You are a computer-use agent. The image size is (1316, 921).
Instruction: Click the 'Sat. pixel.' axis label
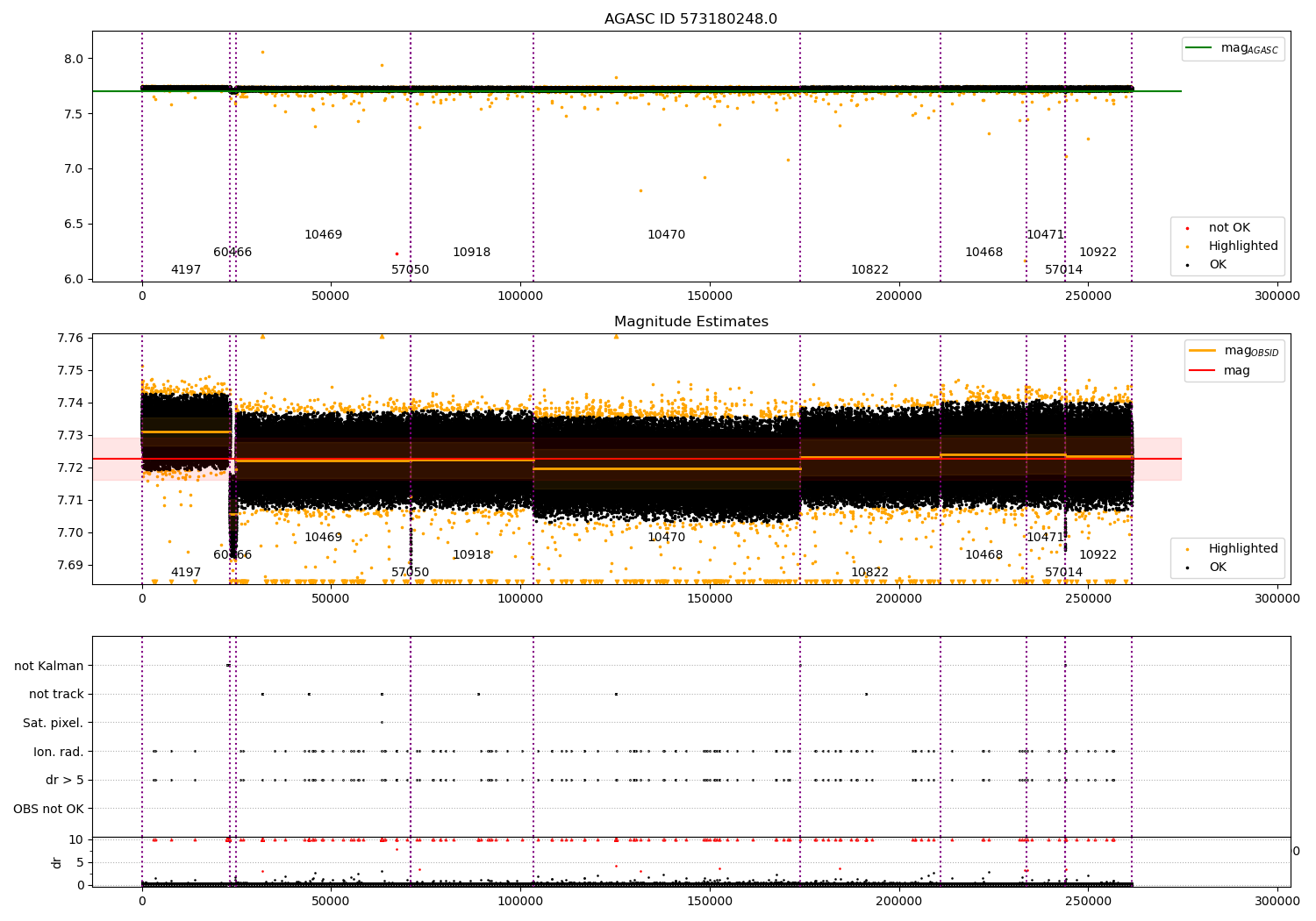[x=54, y=723]
